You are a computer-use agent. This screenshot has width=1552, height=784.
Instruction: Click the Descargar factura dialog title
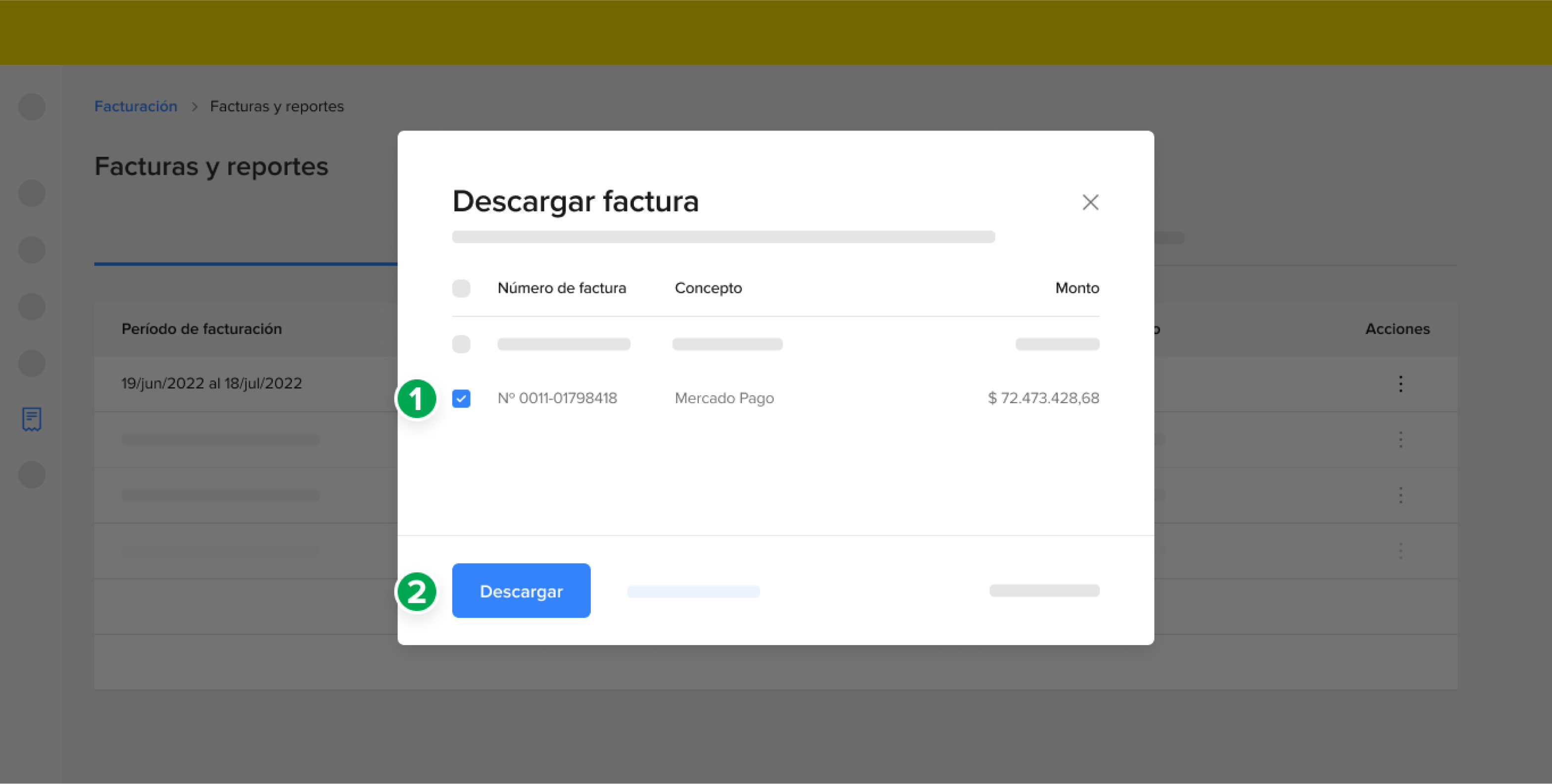[576, 202]
